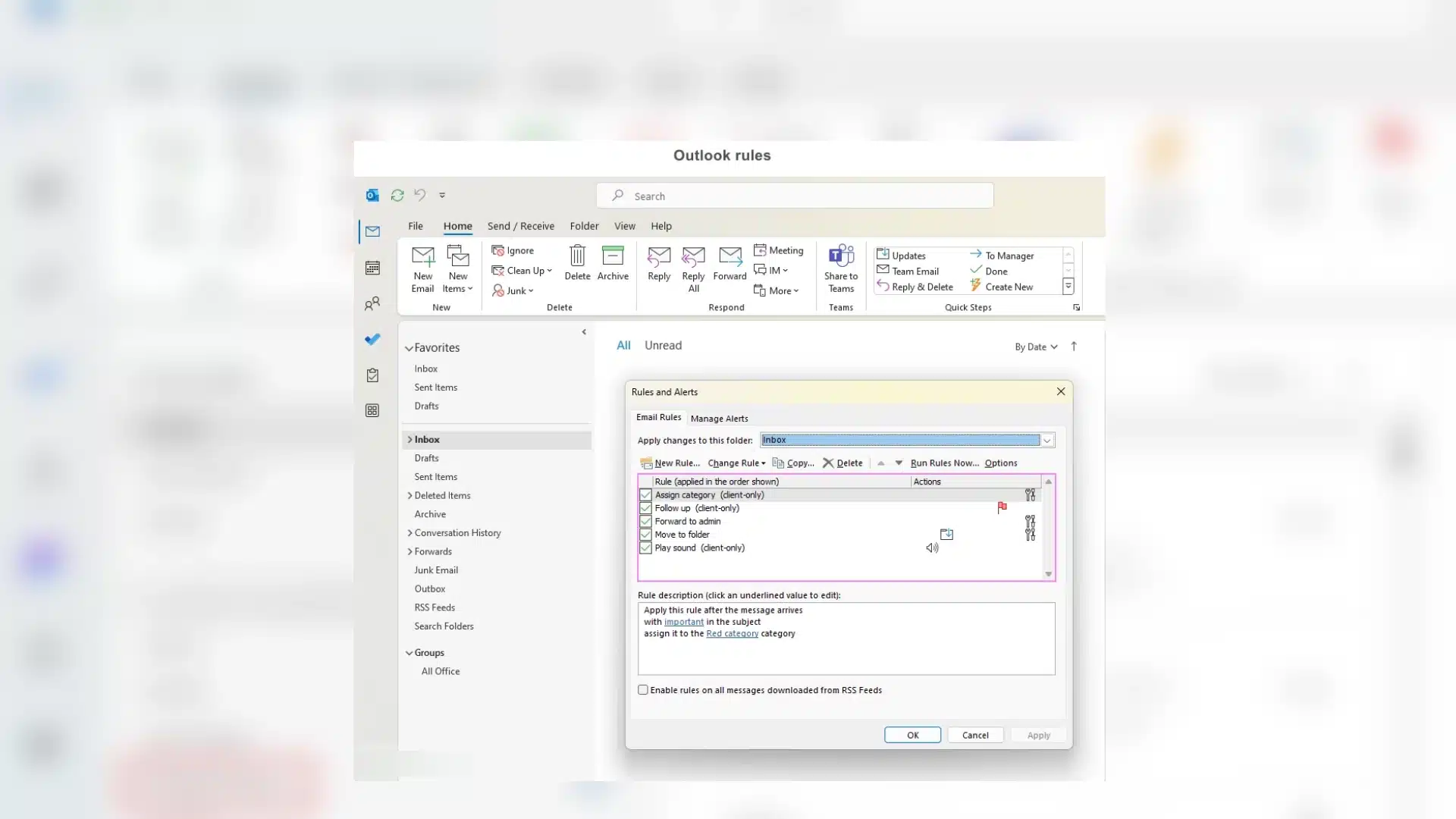
Task: Reverse sort order arrow
Action: [1074, 347]
